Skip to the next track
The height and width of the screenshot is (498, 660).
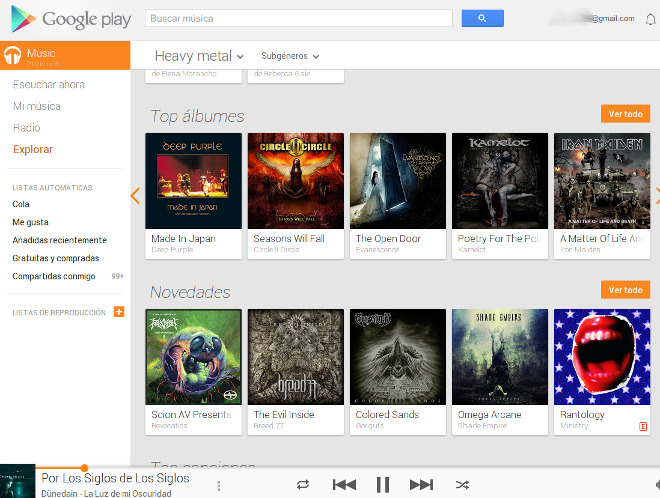point(421,485)
